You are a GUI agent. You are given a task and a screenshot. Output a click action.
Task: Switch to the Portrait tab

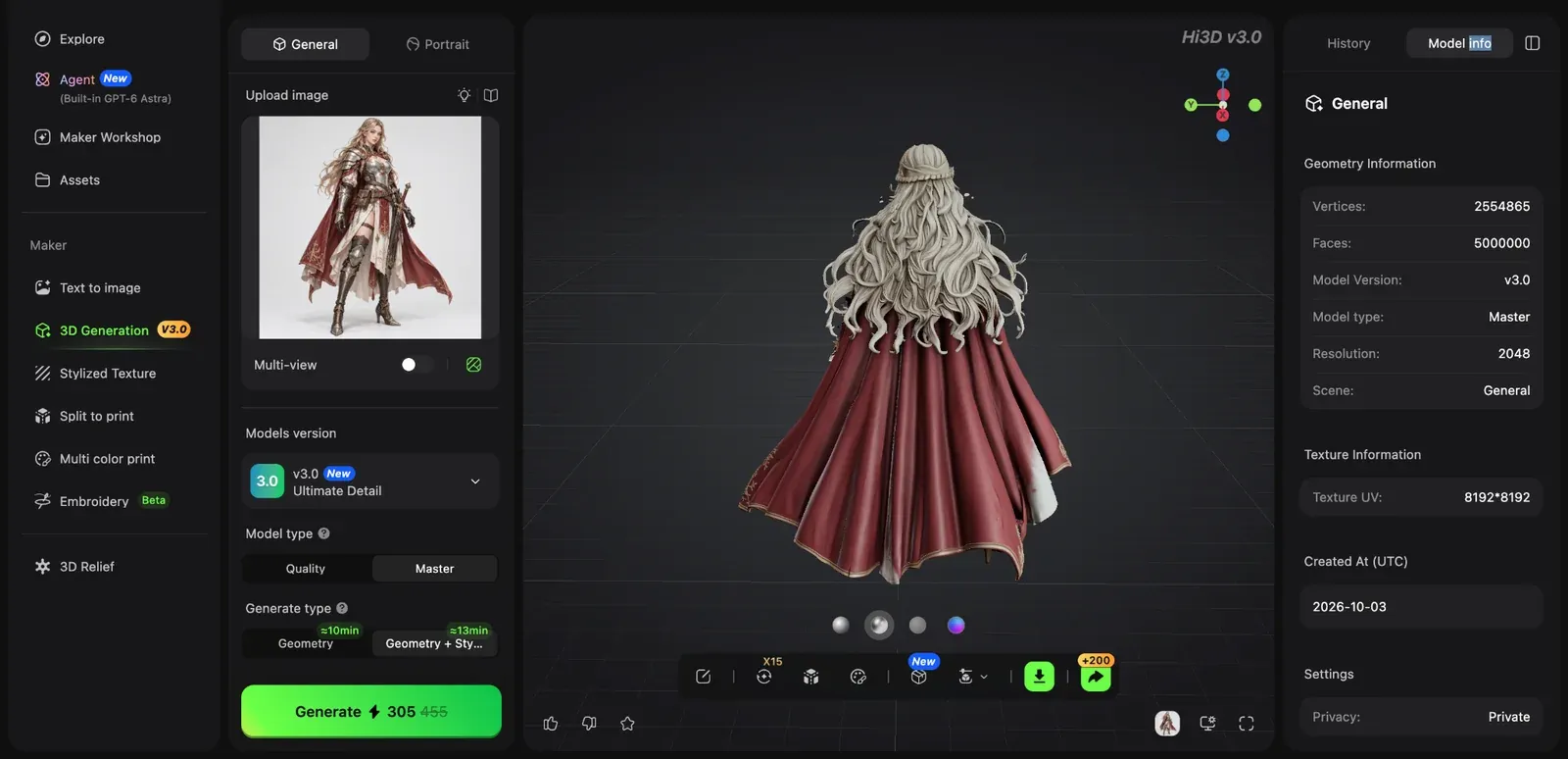[x=437, y=44]
